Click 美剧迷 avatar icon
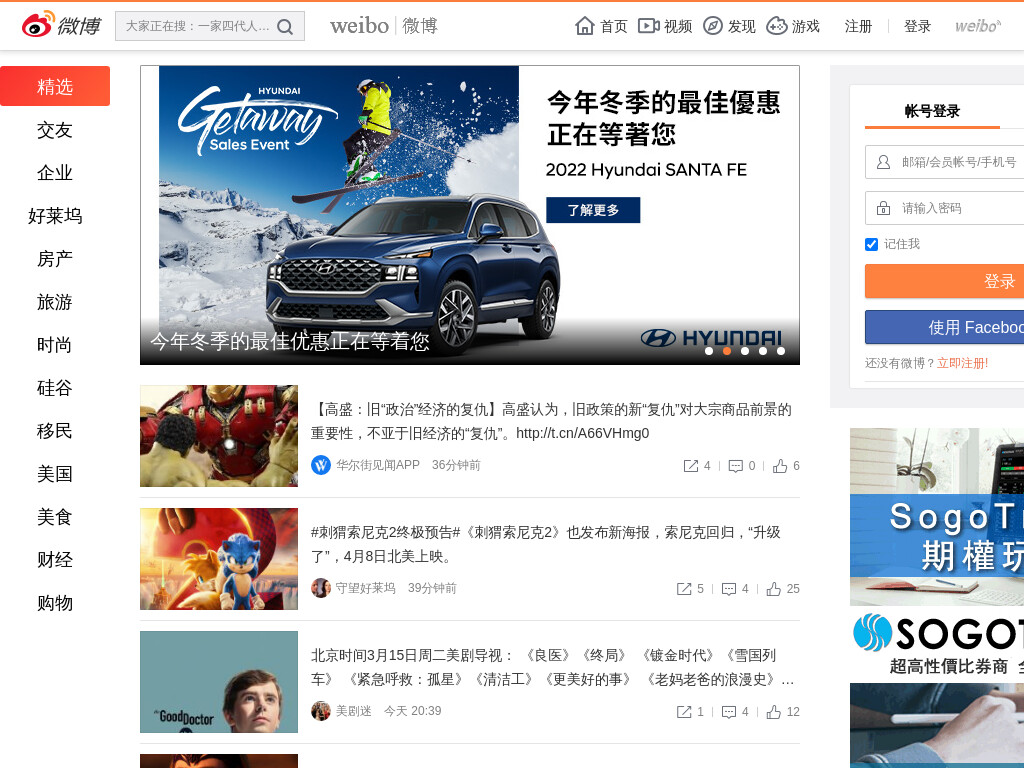The width and height of the screenshot is (1024, 768). [x=321, y=711]
